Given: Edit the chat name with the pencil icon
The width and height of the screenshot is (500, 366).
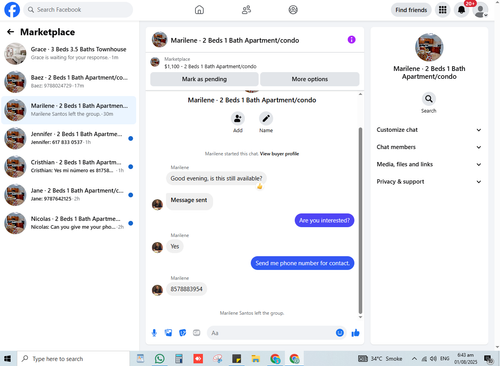Looking at the screenshot, I should point(266,119).
